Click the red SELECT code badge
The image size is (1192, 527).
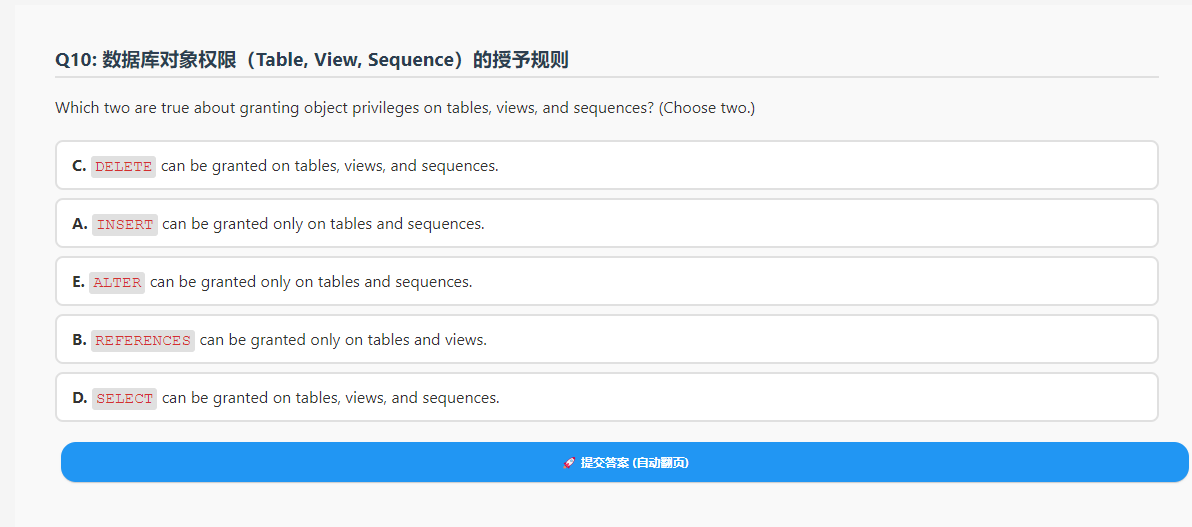125,398
